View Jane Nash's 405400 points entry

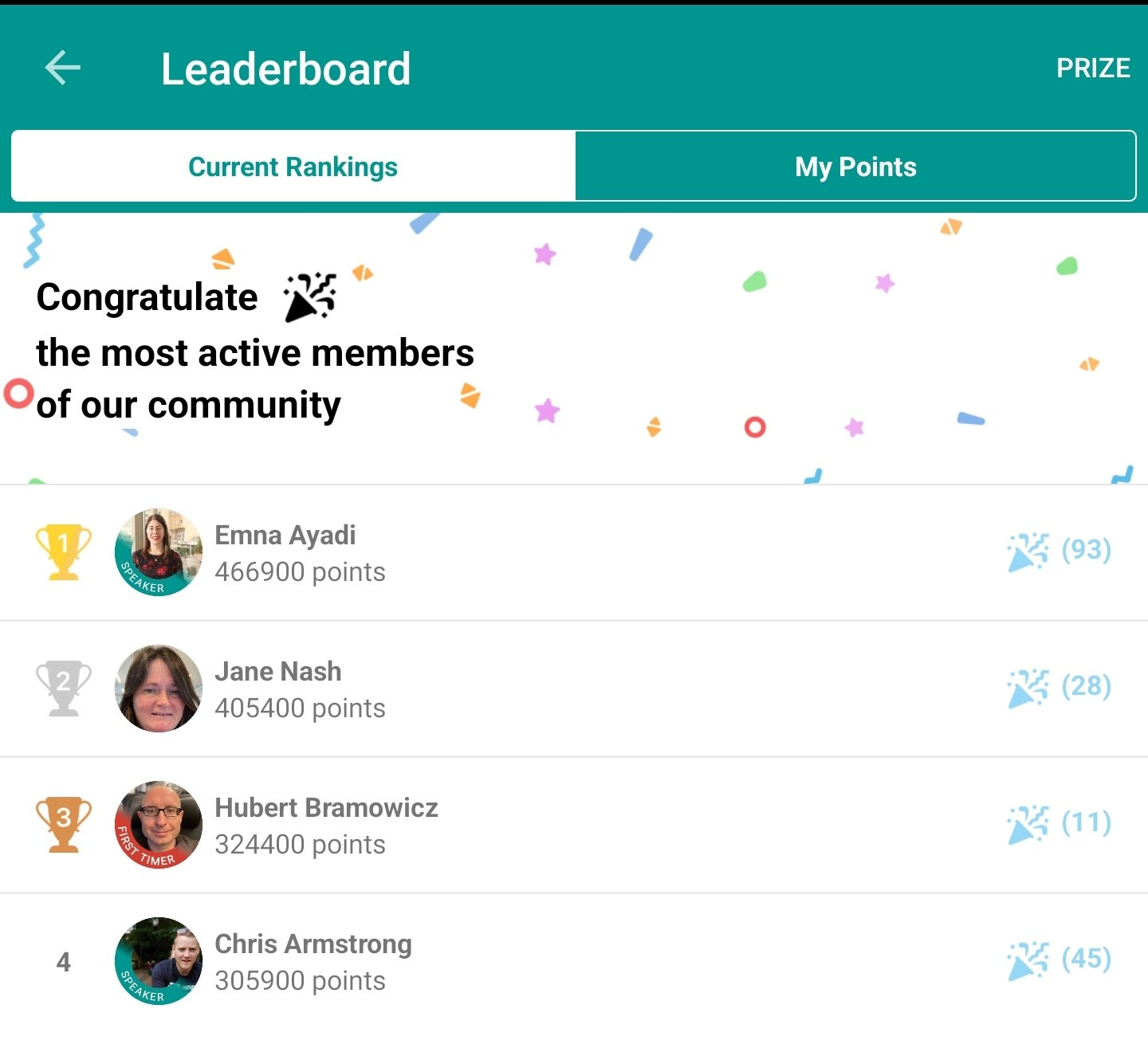[301, 708]
